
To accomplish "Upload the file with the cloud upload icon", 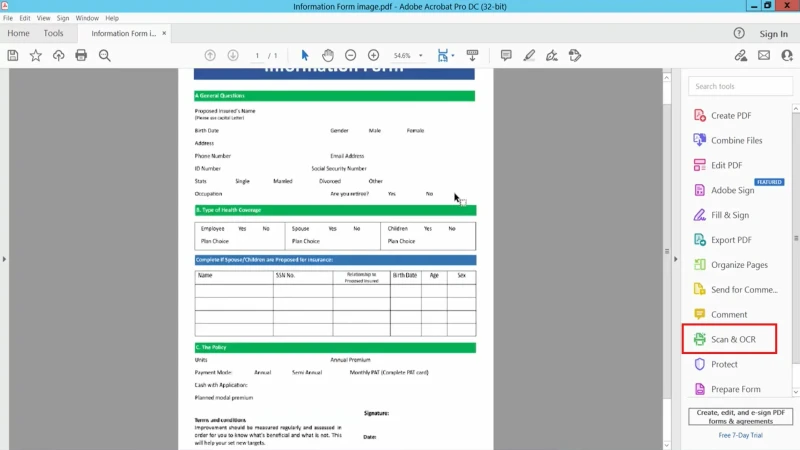I will pos(59,55).
